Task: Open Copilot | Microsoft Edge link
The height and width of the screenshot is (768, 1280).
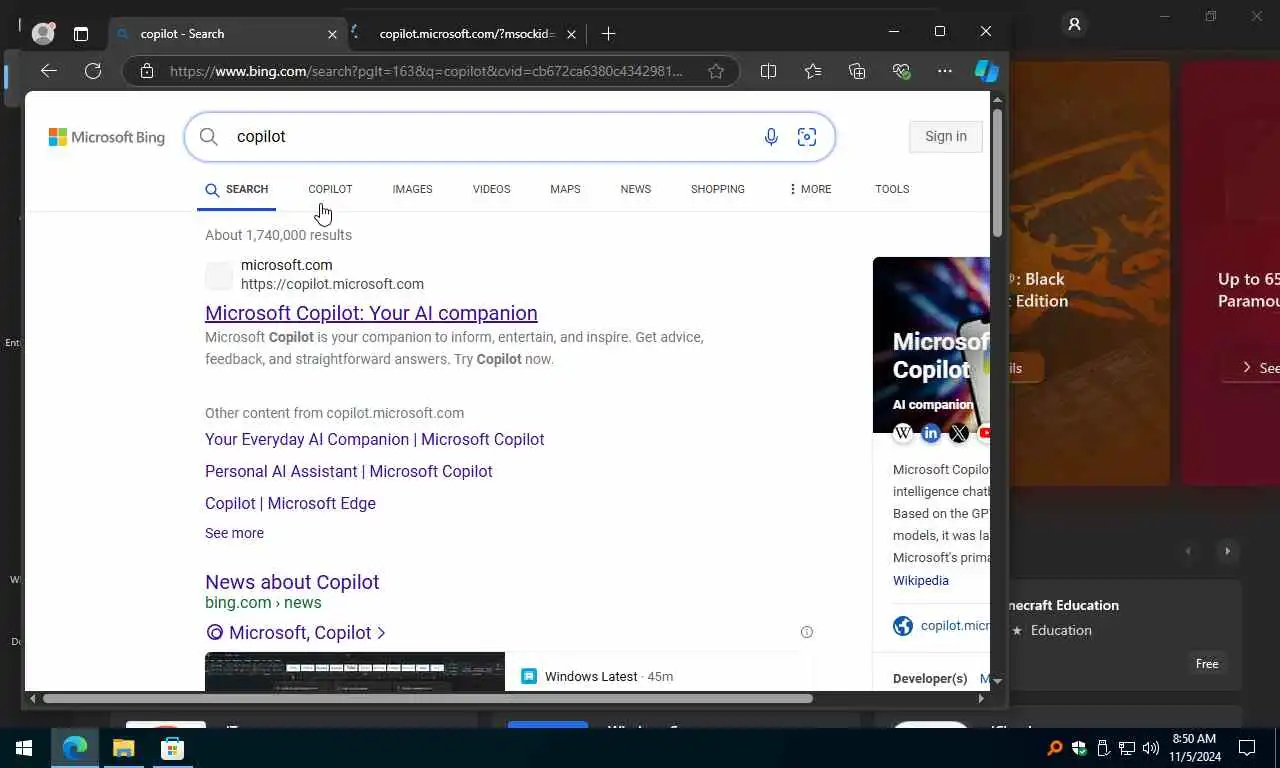Action: (x=290, y=503)
